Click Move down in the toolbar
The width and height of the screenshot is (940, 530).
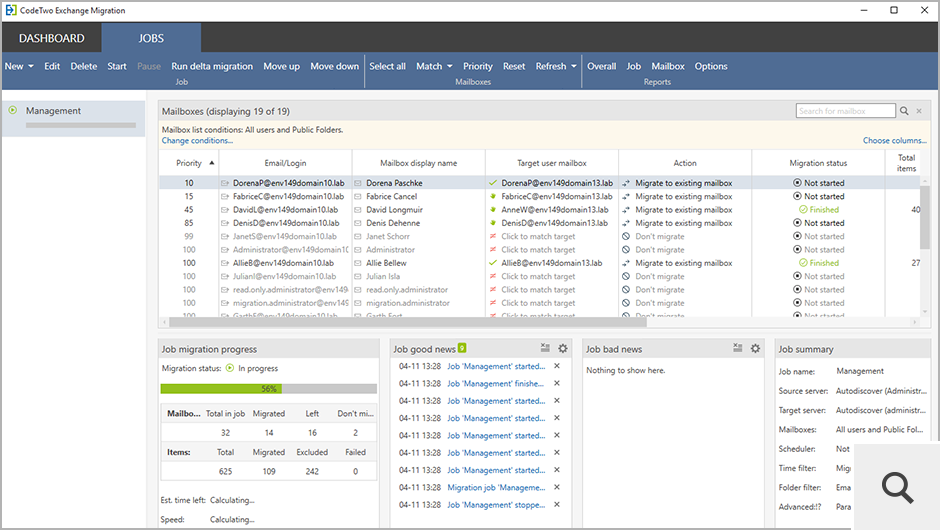click(x=335, y=66)
